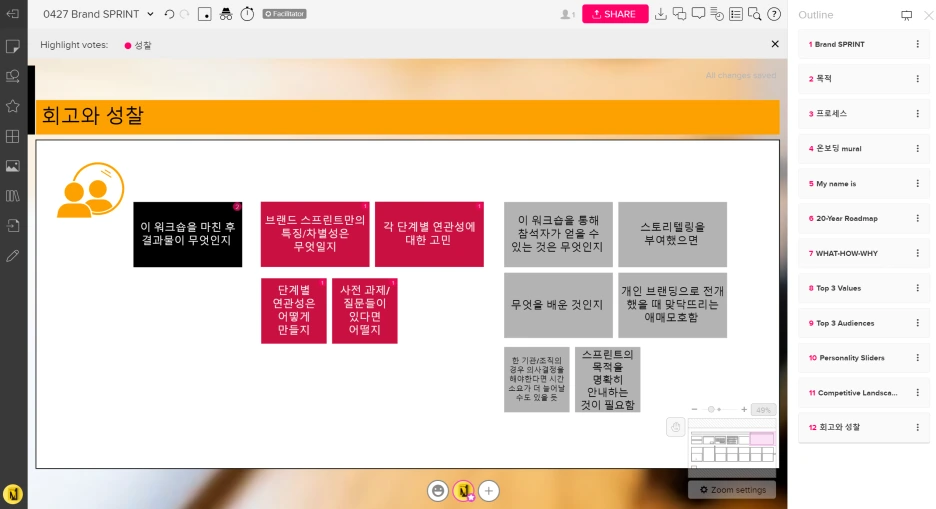This screenshot has width=936, height=509.
Task: Expand the 0427 Brand SPRINT title dropdown
Action: pos(150,14)
